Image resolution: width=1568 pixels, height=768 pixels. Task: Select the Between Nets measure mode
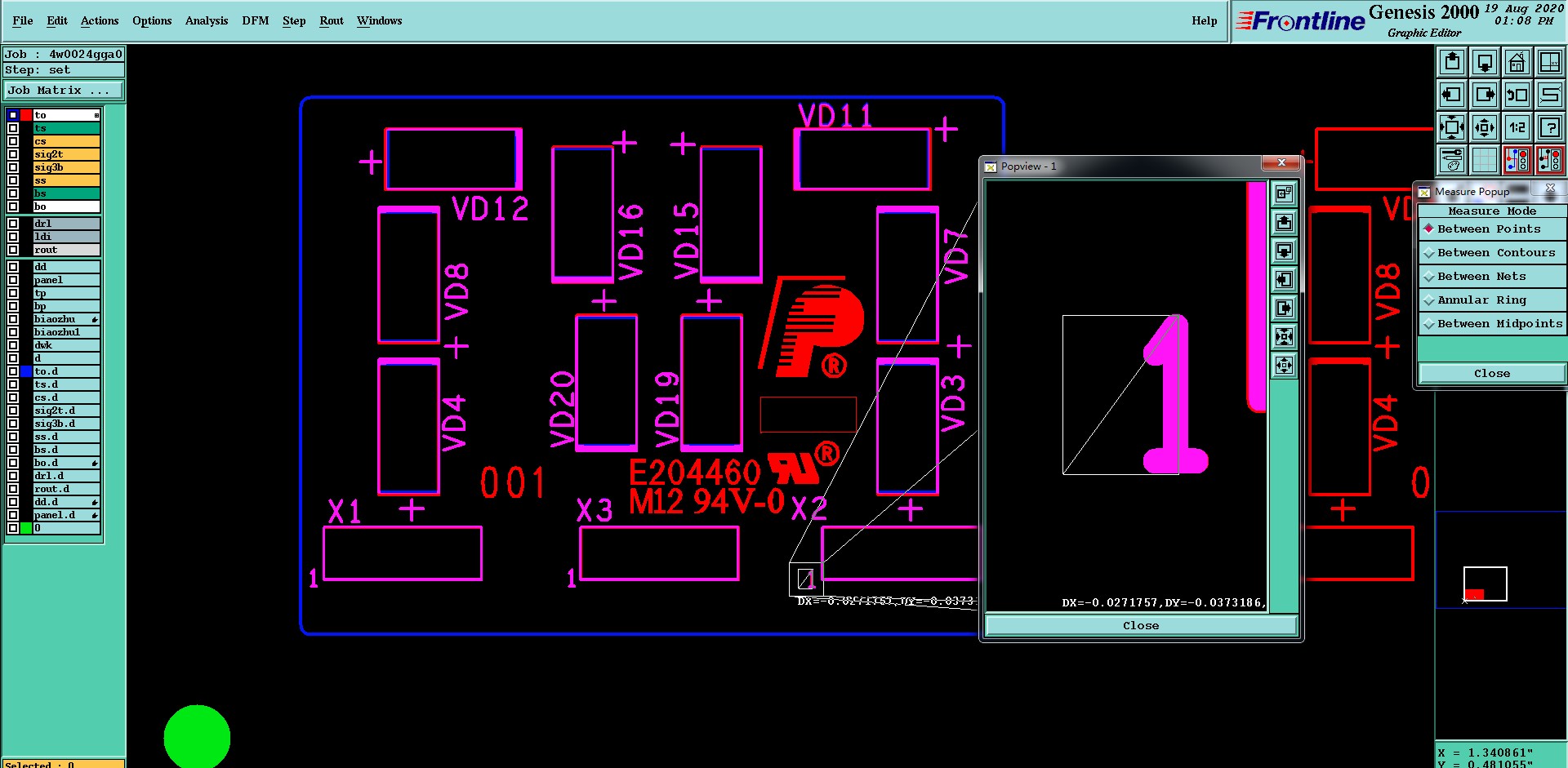(x=1491, y=277)
